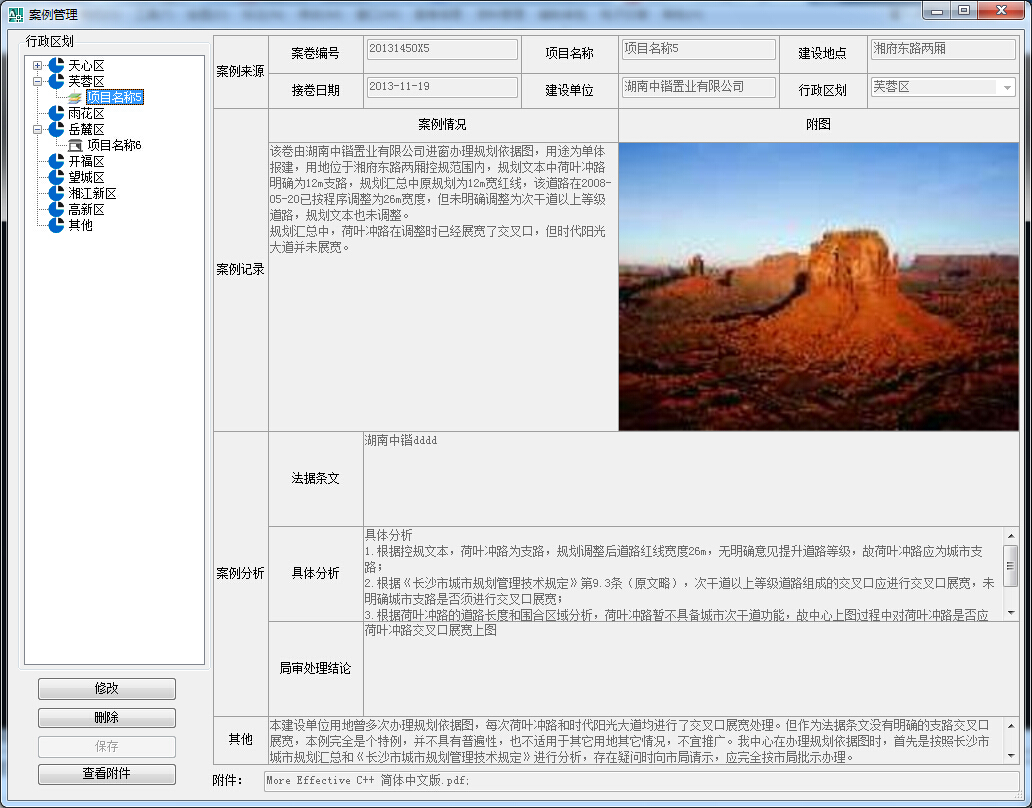Select 其他 in the district tree
Screen dimensions: 1032x808
pos(80,225)
